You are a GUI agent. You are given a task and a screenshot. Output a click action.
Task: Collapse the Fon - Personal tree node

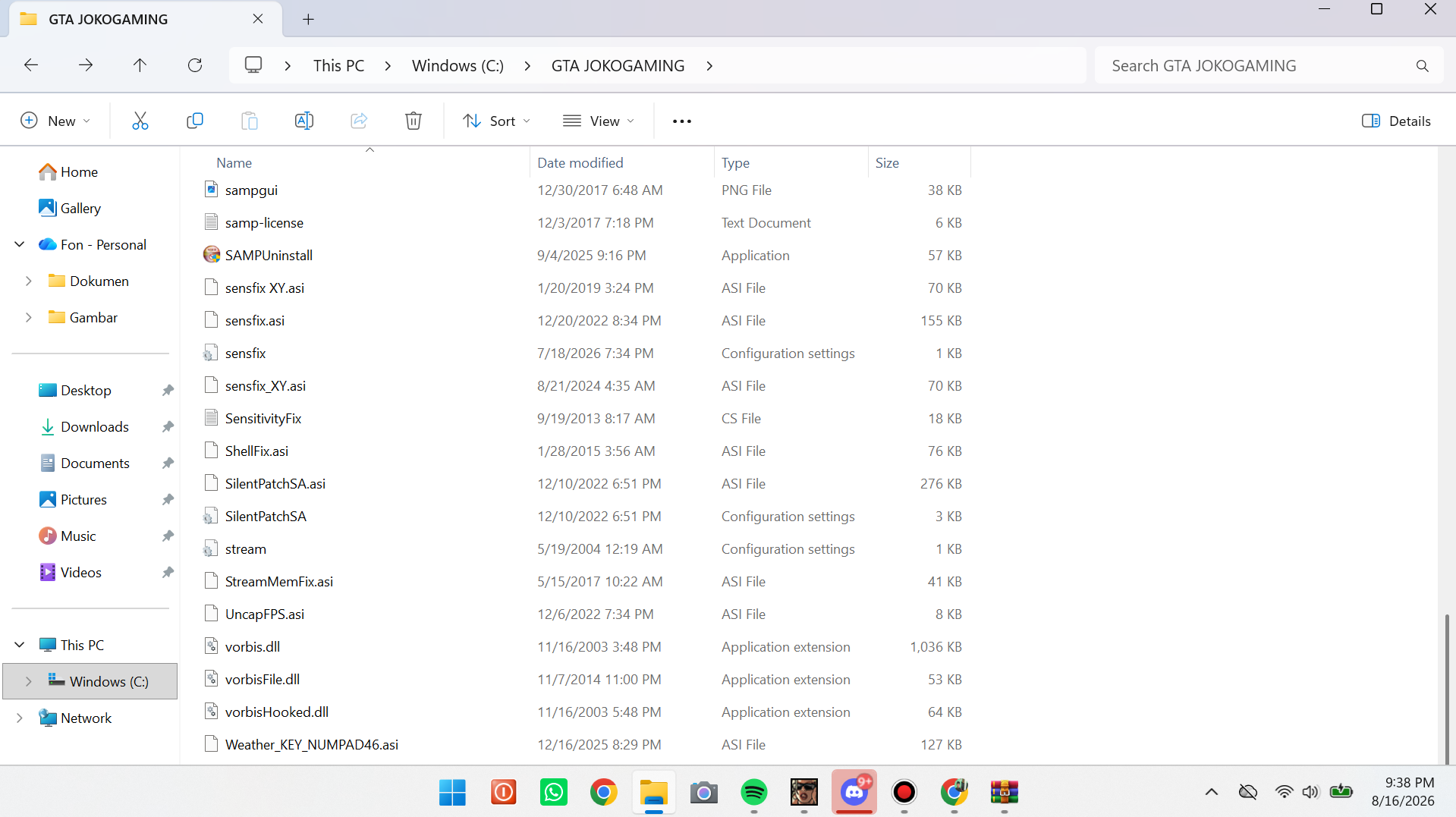pos(20,244)
